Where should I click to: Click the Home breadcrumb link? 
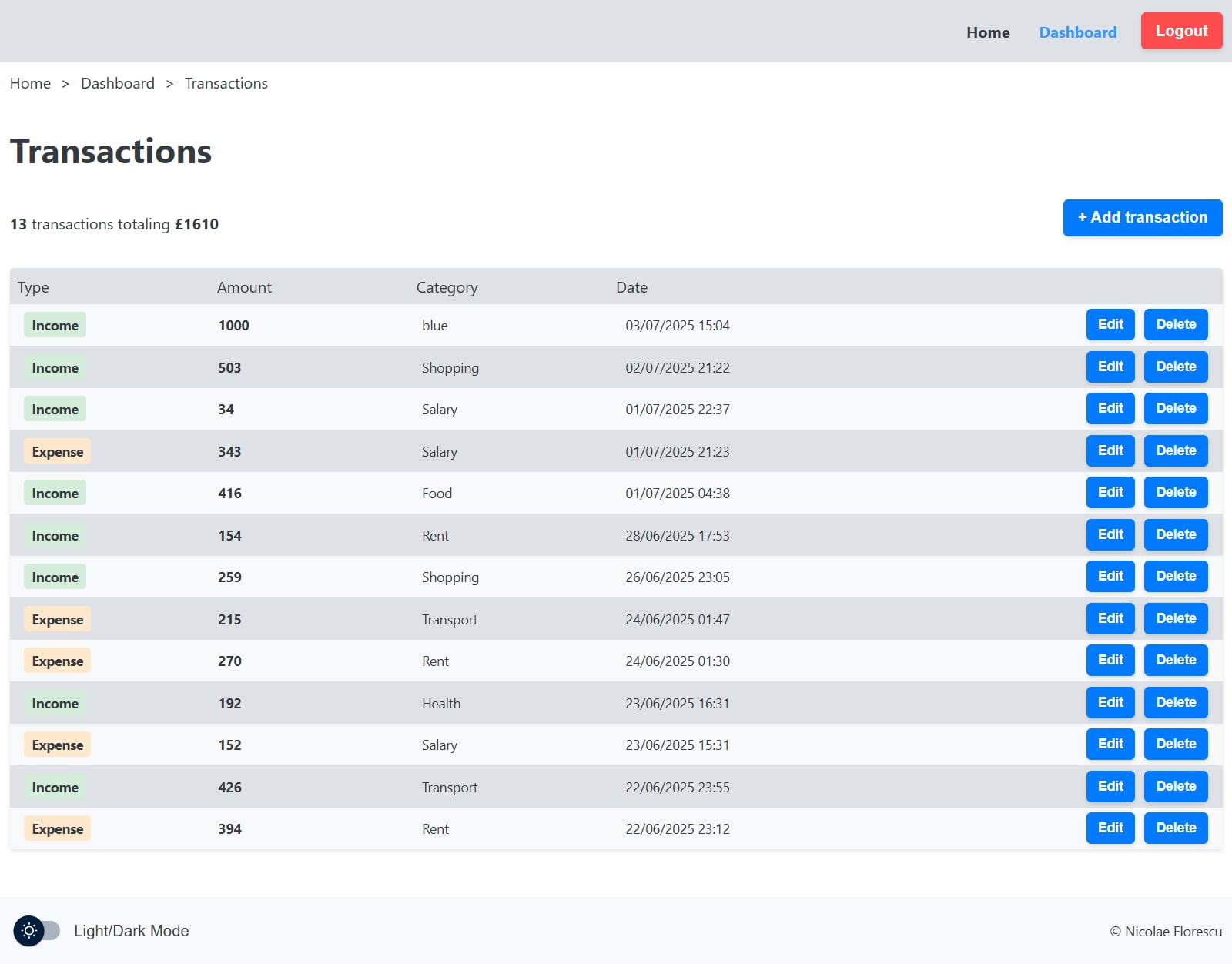tap(30, 83)
